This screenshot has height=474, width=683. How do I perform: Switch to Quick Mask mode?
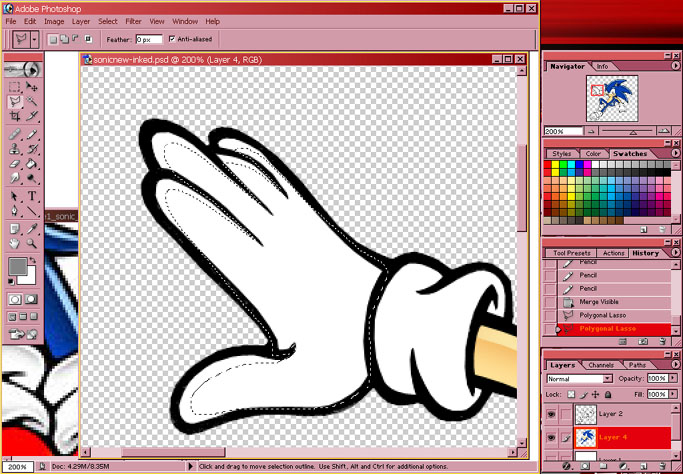click(x=31, y=299)
